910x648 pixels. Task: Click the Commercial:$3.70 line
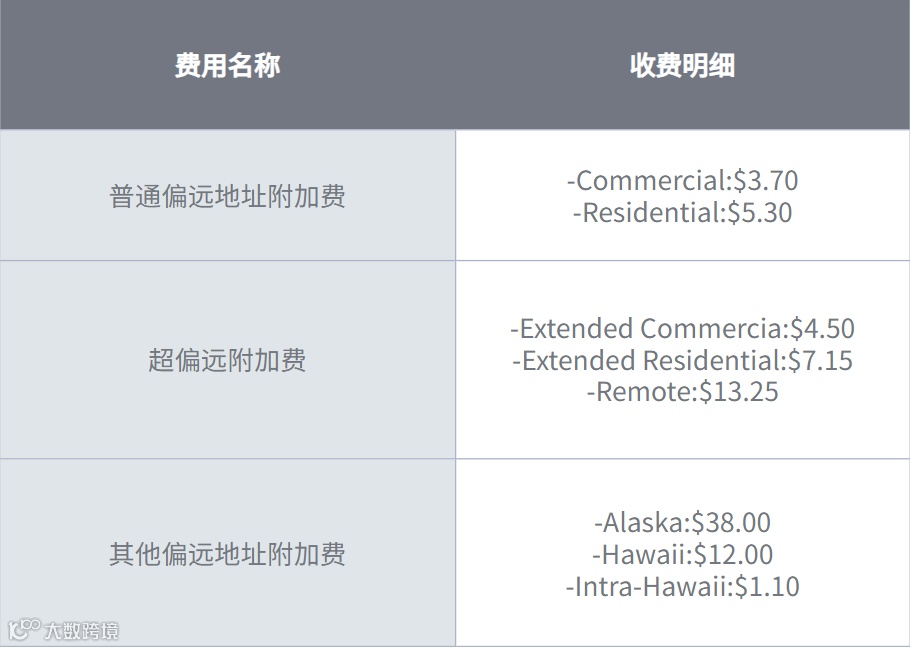click(x=682, y=180)
